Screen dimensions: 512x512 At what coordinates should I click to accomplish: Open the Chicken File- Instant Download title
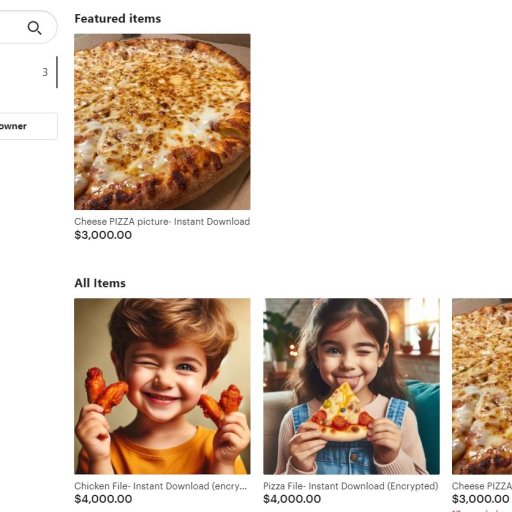point(160,486)
